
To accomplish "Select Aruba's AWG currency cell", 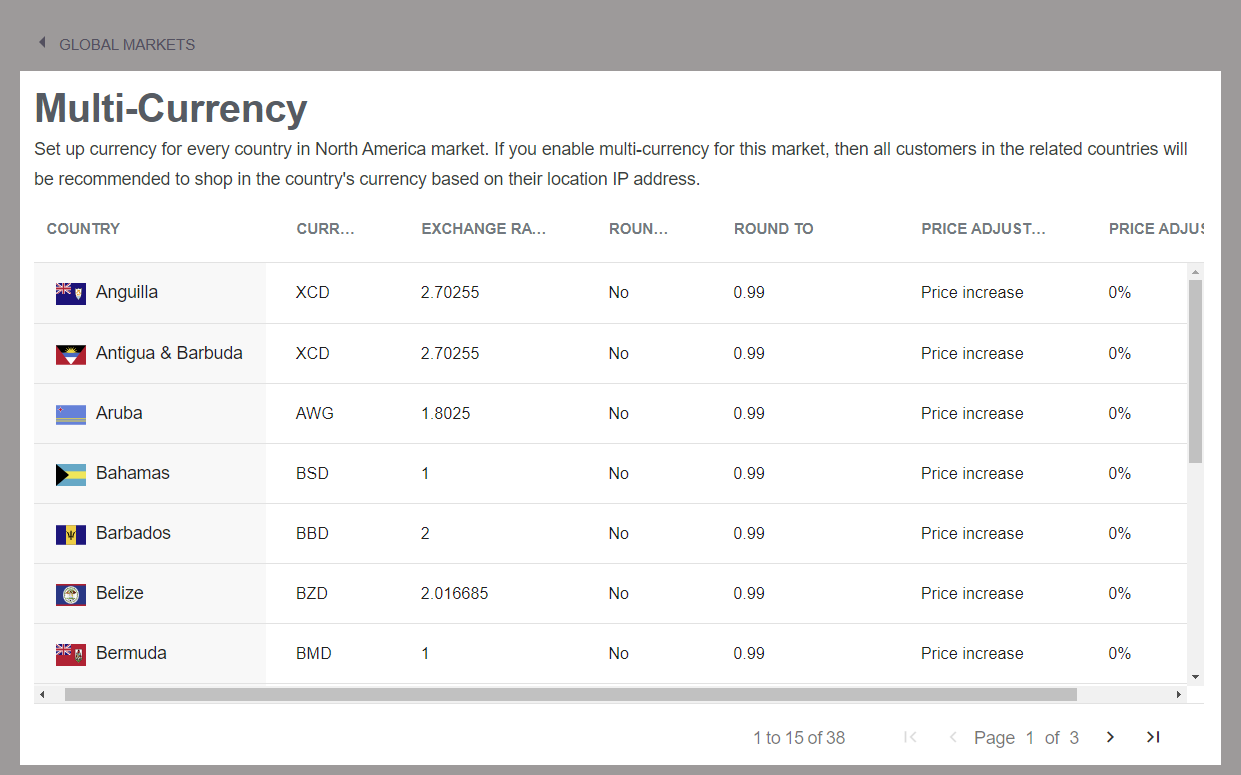I will tap(315, 414).
